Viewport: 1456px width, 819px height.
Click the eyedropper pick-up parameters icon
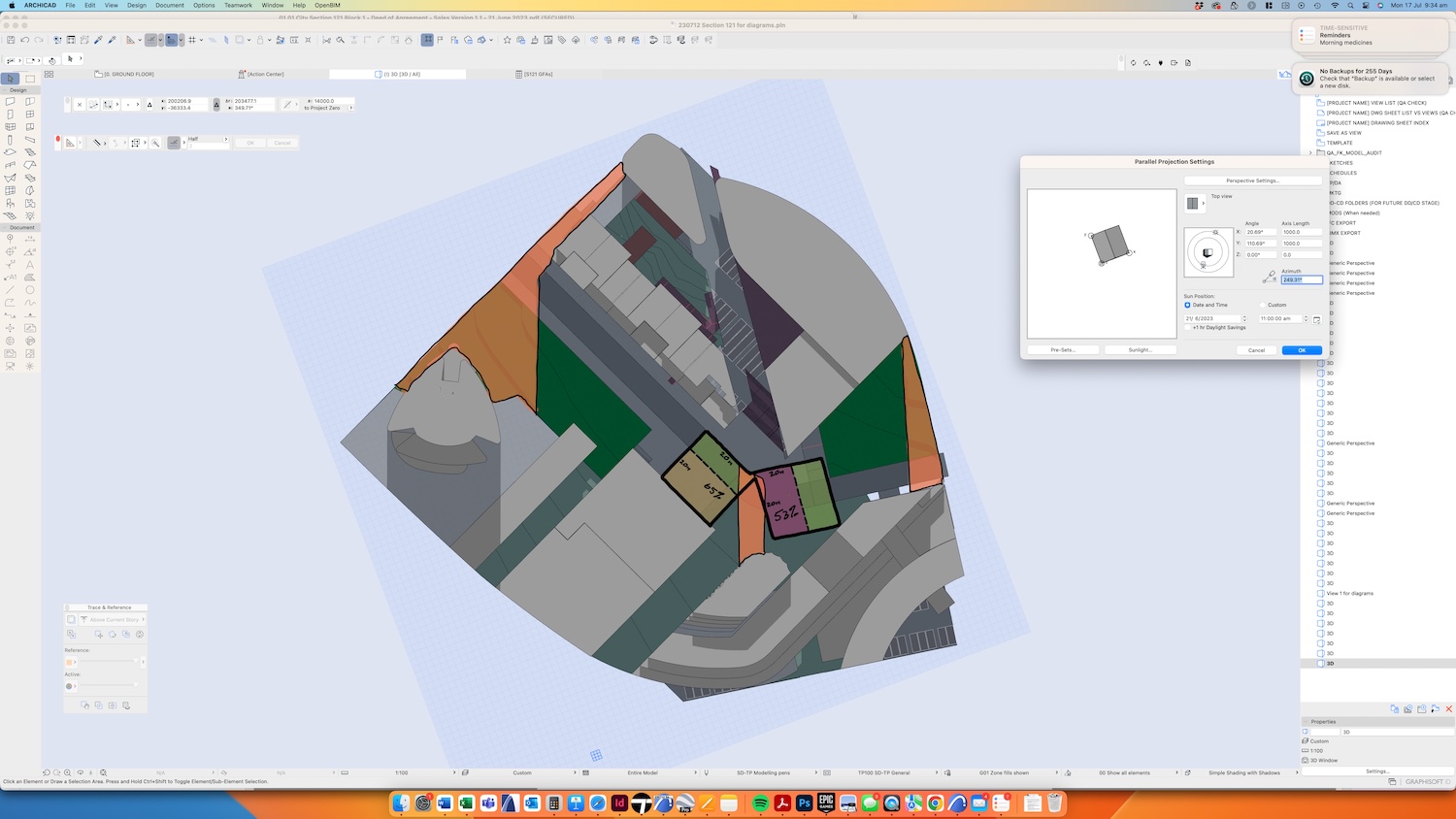98,40
